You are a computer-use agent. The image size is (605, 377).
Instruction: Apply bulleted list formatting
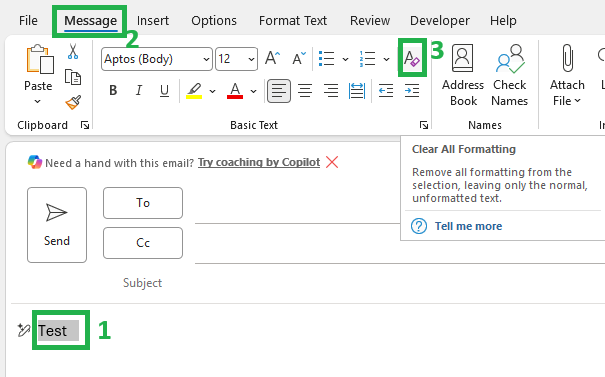coord(326,59)
